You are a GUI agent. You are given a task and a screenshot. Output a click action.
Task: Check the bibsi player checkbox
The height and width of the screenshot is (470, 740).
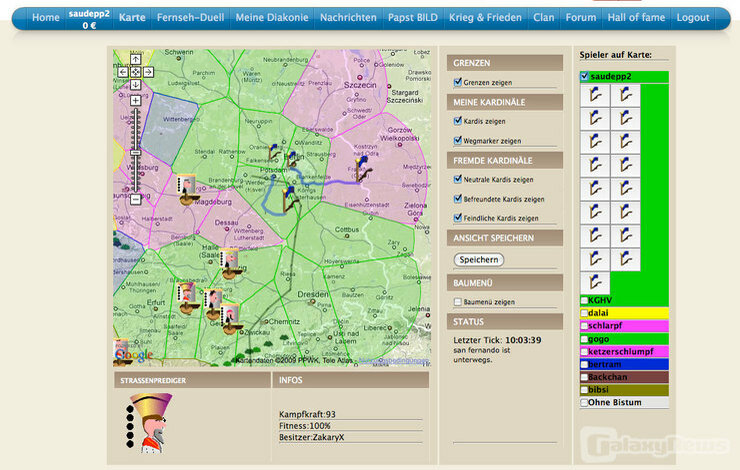pos(584,390)
